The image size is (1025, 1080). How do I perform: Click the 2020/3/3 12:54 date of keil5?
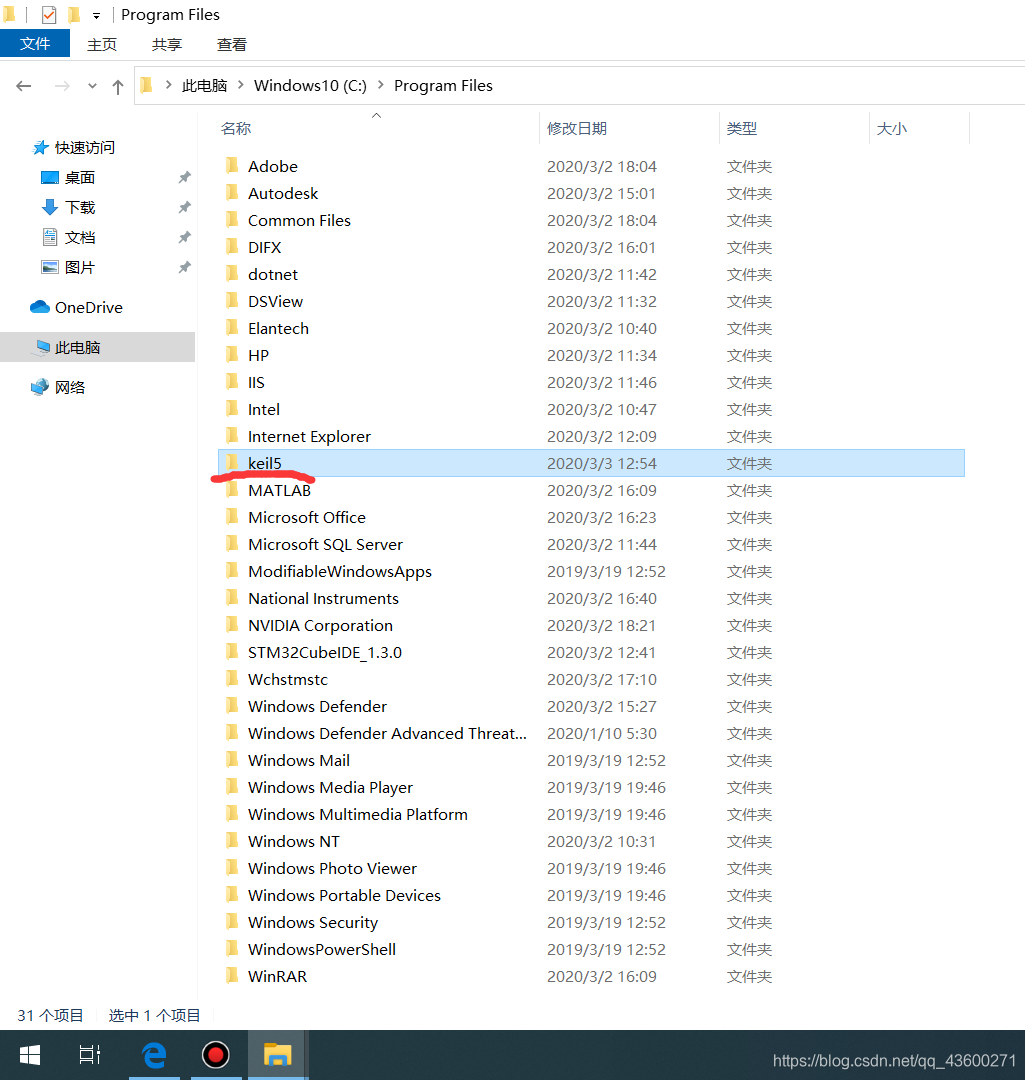[x=601, y=464]
